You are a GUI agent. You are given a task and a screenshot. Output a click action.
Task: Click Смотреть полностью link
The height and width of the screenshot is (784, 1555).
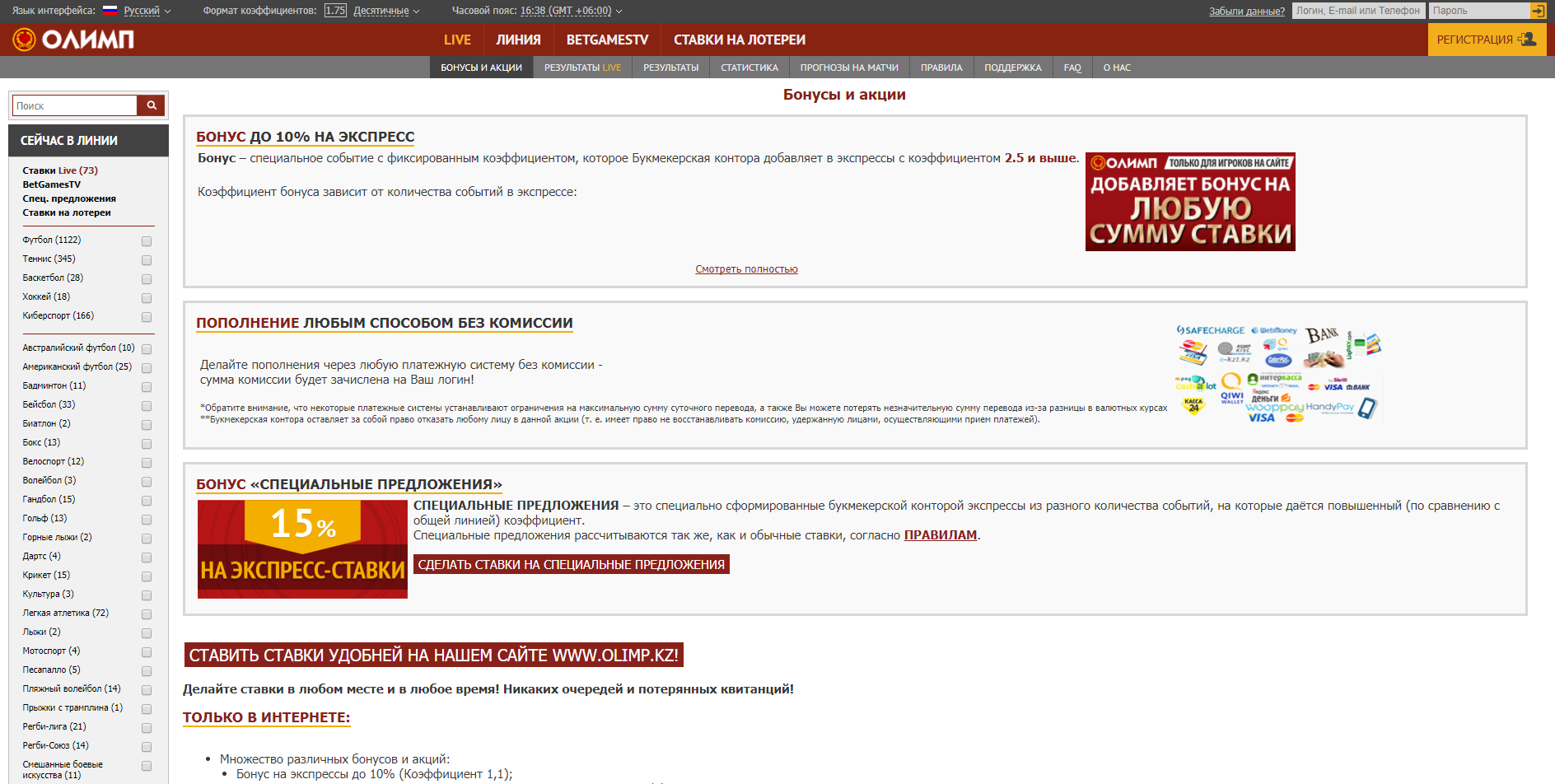(746, 269)
